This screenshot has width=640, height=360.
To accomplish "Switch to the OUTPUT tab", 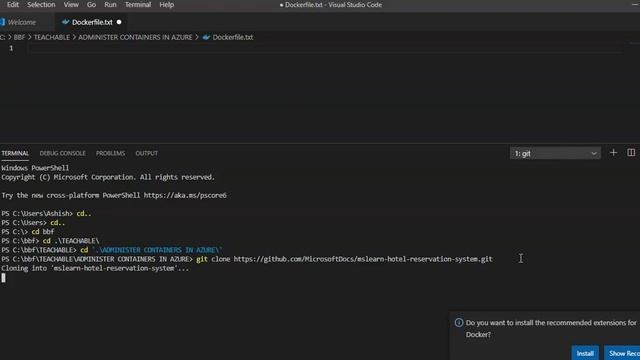I will (147, 153).
